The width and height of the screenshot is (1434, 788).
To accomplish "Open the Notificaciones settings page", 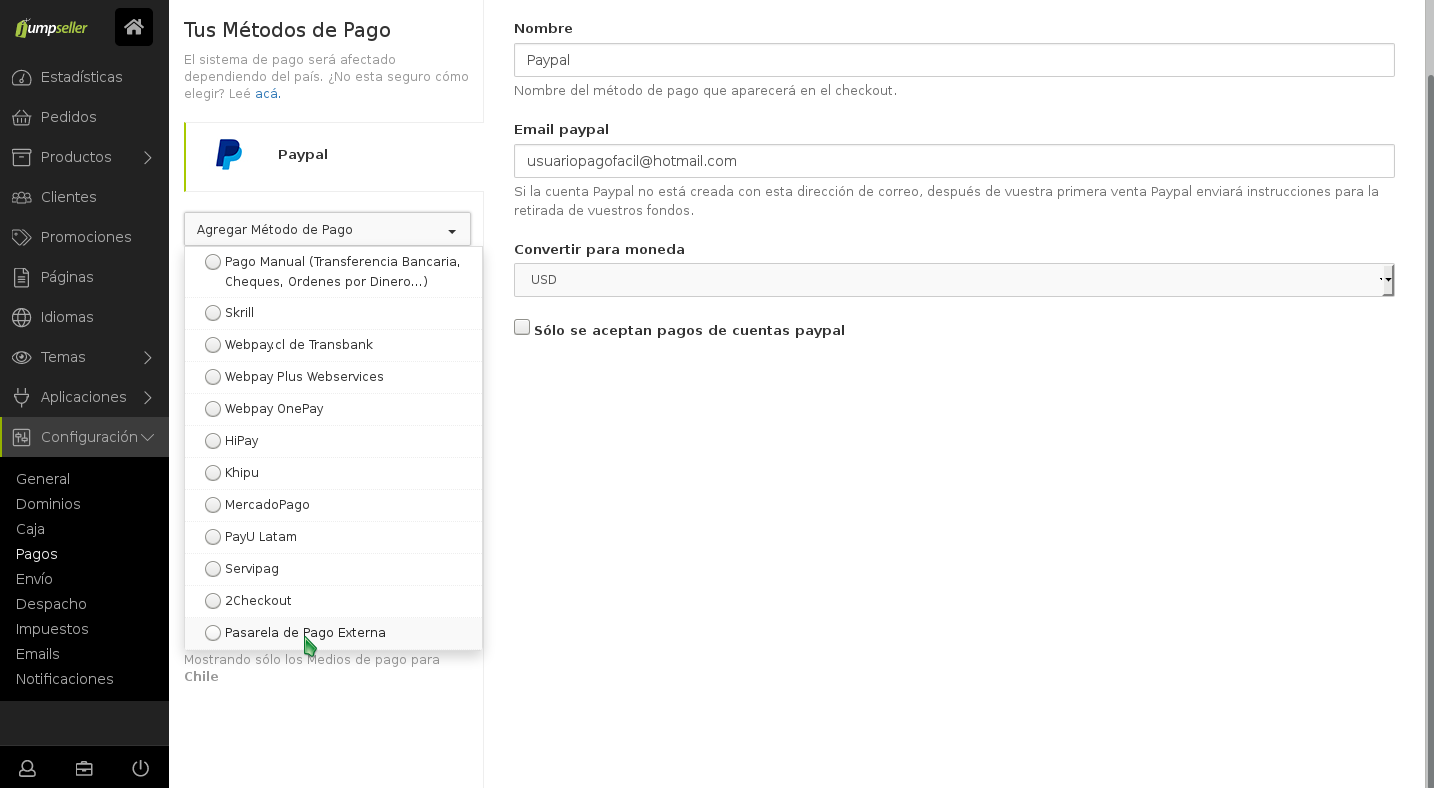I will point(65,679).
